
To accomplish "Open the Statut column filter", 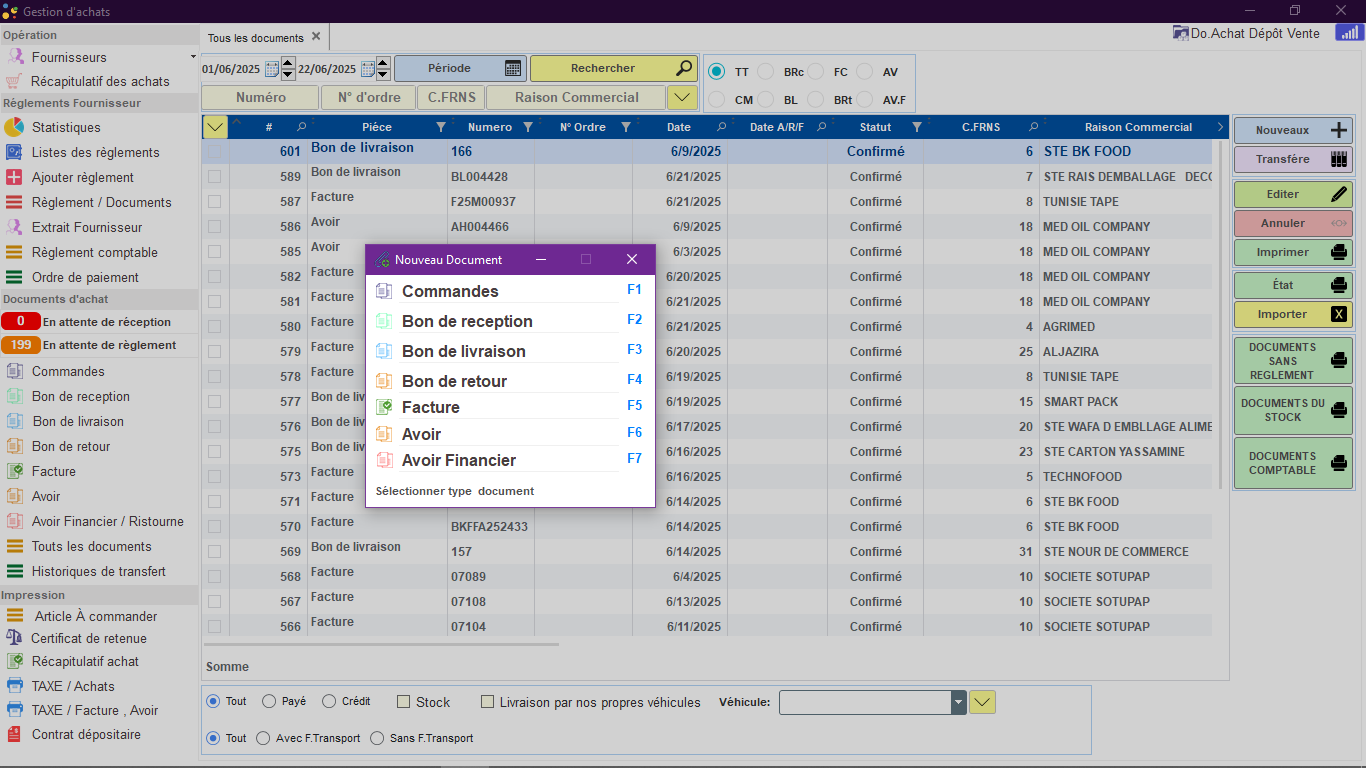I will (917, 127).
